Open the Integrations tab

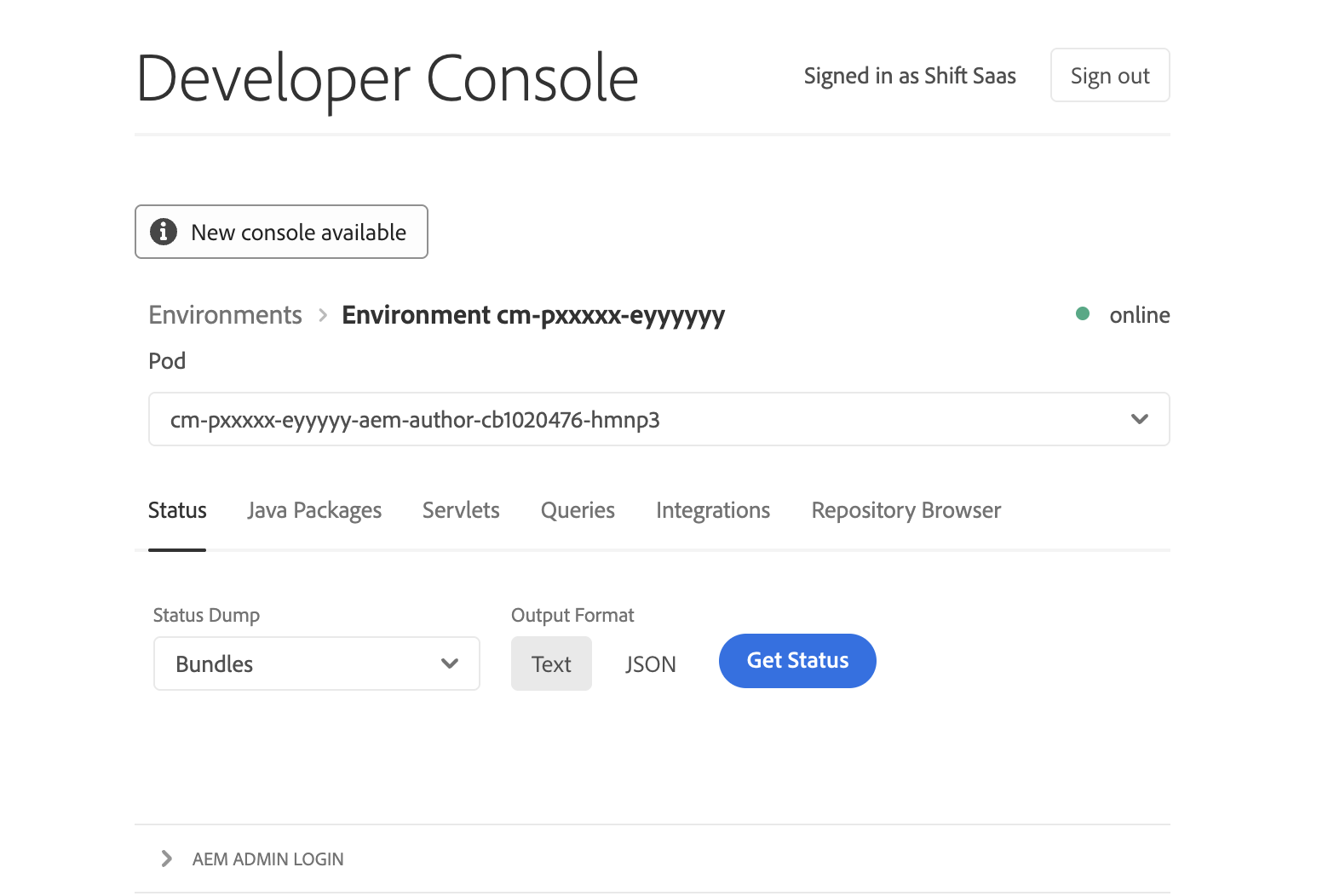coord(713,510)
